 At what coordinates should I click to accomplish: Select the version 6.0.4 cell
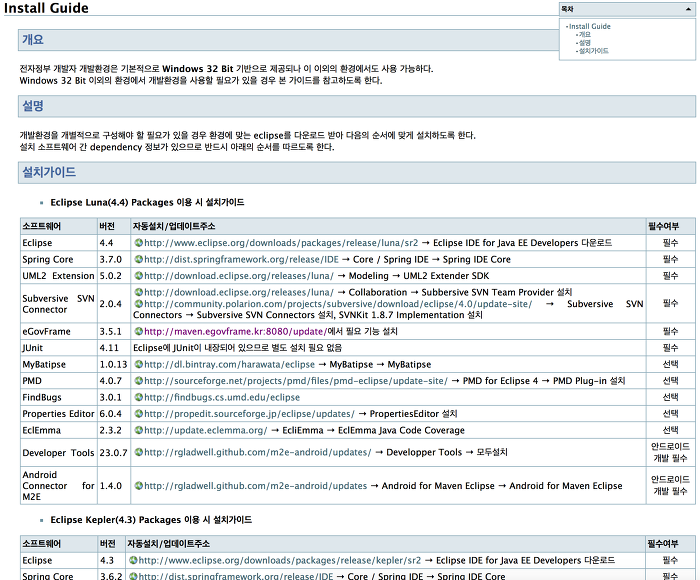[114, 414]
